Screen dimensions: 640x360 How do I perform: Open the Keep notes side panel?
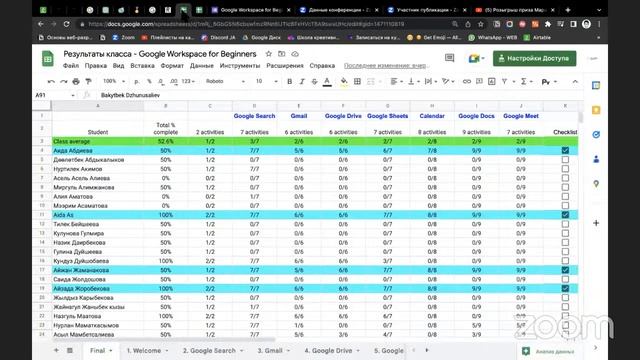[596, 110]
